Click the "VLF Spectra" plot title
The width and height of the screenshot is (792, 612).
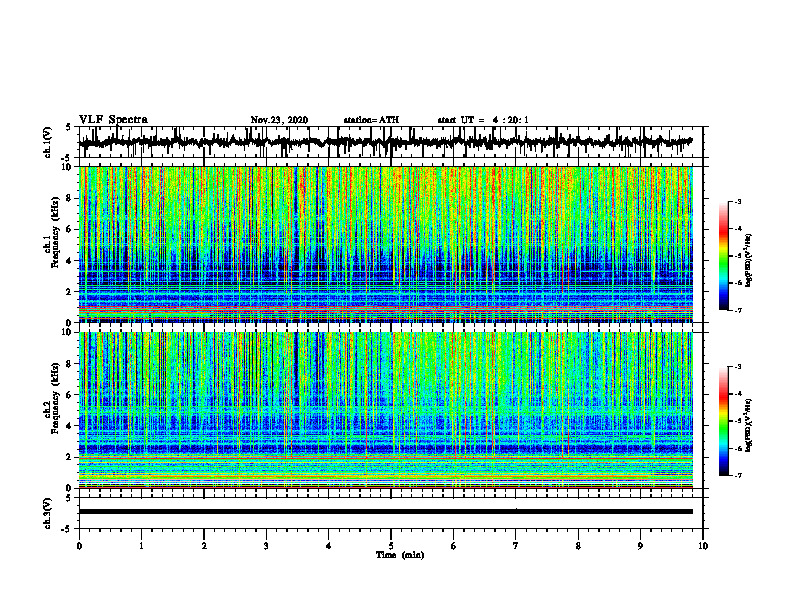[x=113, y=120]
